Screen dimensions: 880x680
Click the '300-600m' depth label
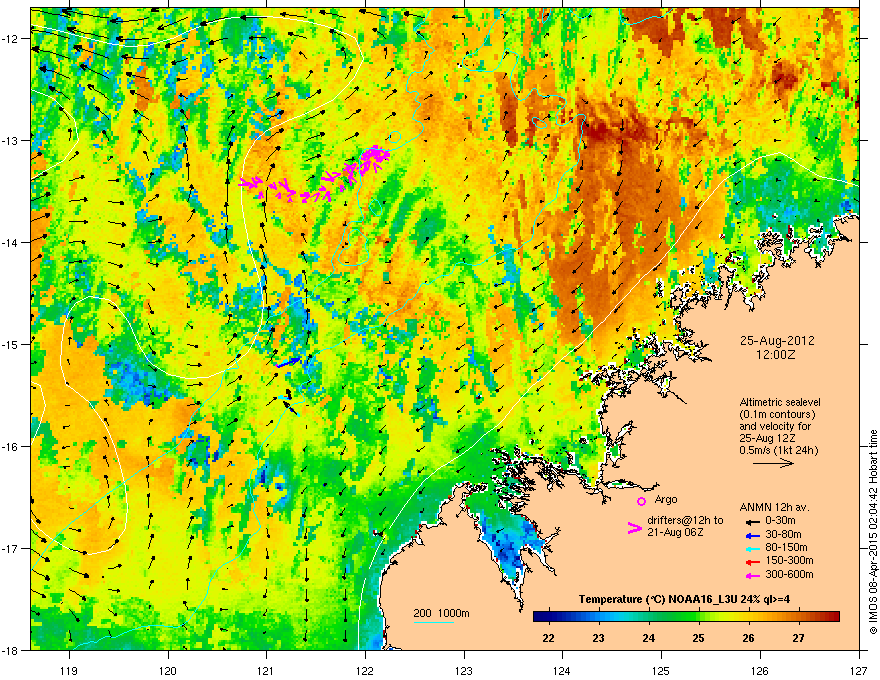[789, 574]
